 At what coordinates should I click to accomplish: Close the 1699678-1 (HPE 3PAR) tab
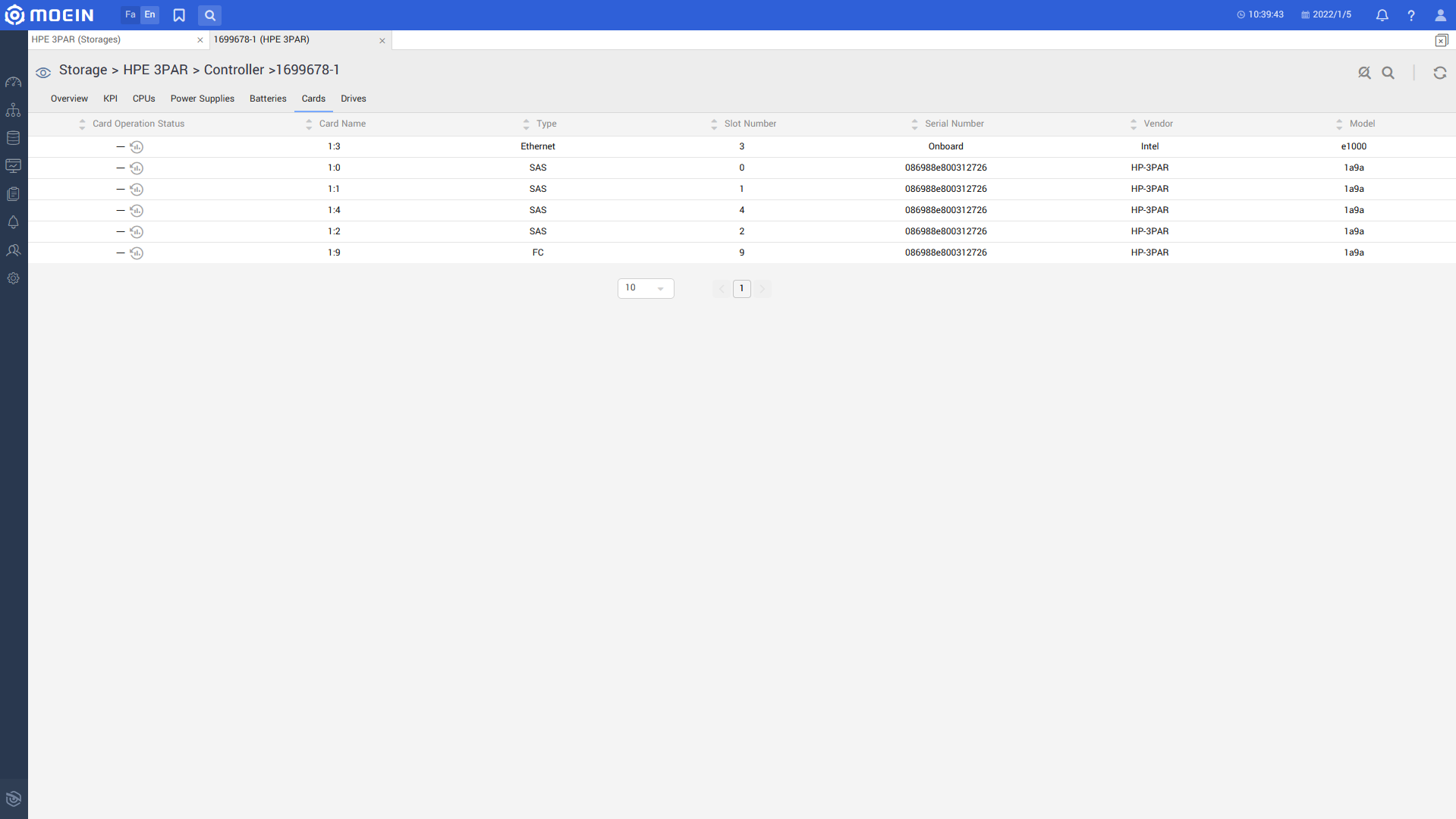tap(382, 41)
